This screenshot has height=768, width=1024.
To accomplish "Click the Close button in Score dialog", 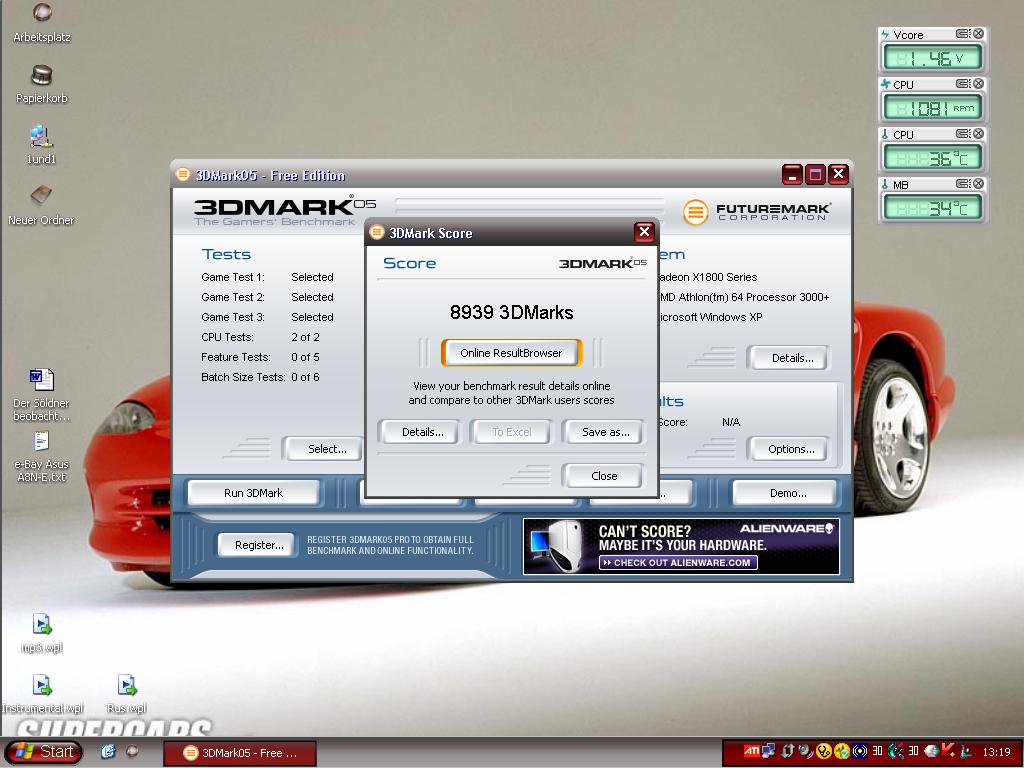I will click(604, 475).
